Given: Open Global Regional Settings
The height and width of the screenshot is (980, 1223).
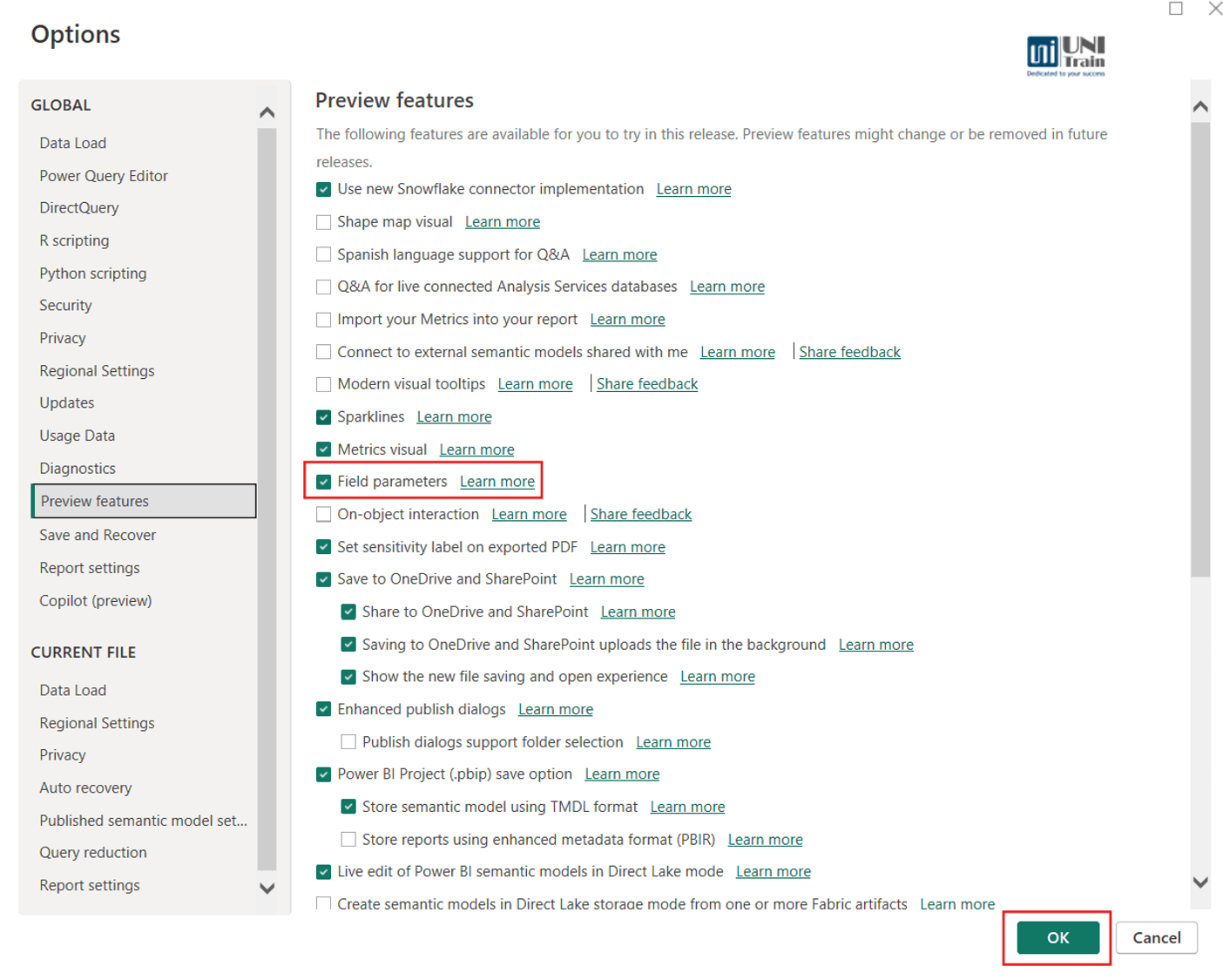Looking at the screenshot, I should click(97, 371).
